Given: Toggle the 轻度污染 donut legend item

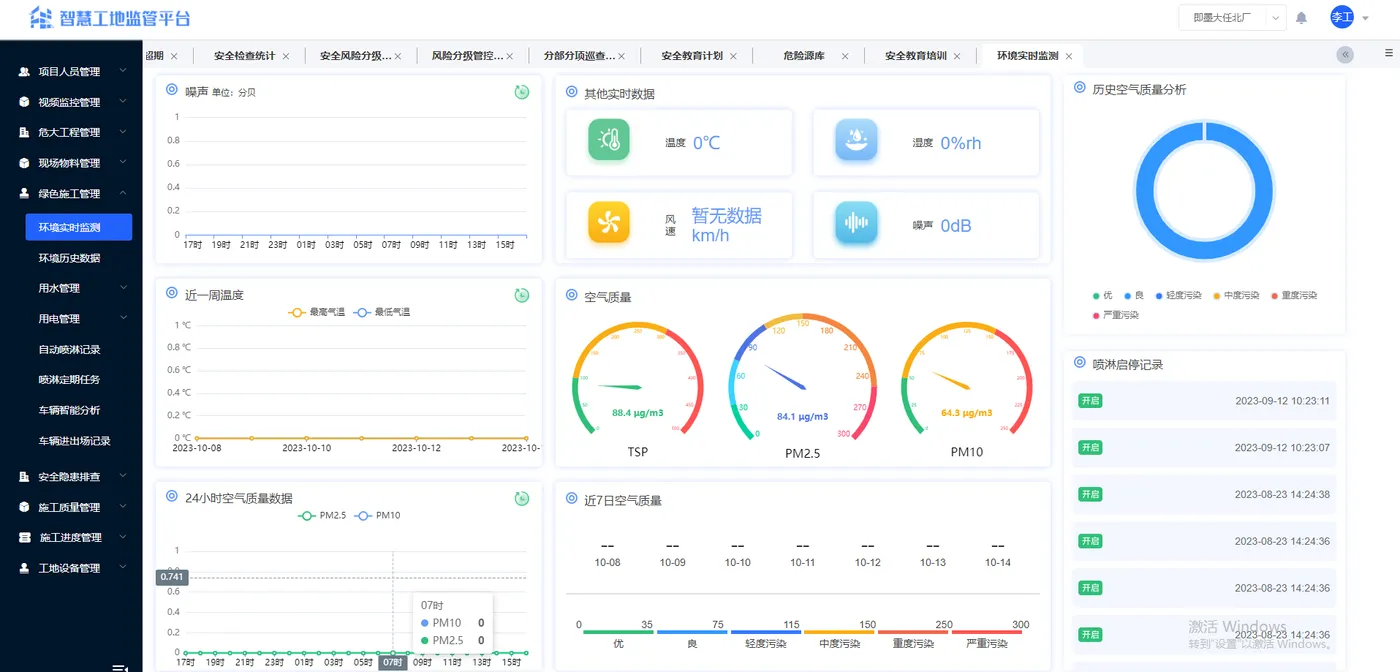Looking at the screenshot, I should (1178, 296).
